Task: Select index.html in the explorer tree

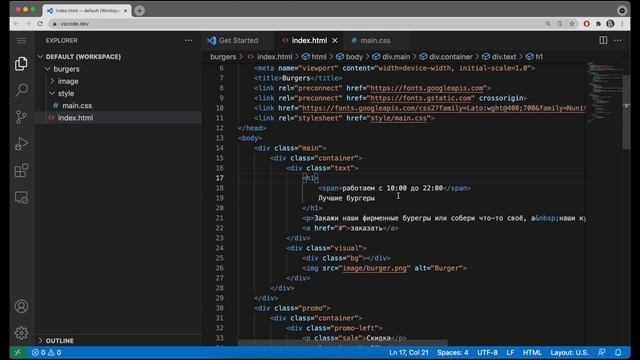Action: coord(76,118)
